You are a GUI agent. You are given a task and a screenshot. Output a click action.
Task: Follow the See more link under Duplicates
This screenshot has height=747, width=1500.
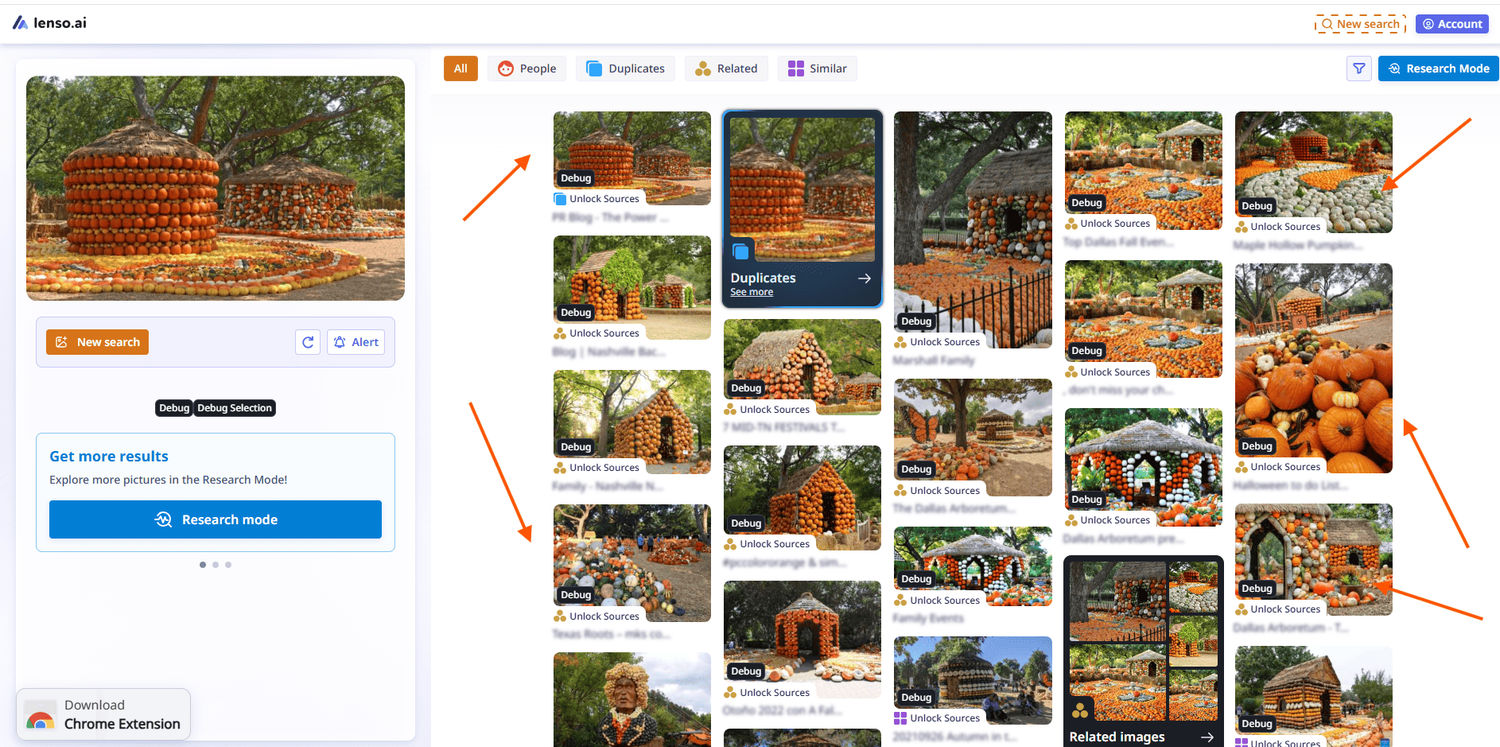click(x=751, y=292)
